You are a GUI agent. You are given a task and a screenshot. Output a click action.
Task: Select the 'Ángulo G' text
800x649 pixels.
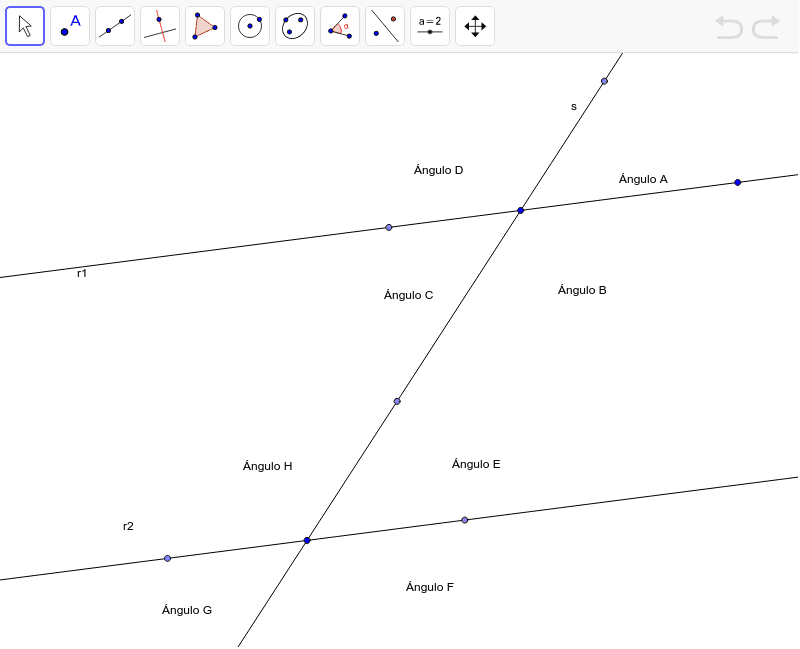tap(187, 610)
